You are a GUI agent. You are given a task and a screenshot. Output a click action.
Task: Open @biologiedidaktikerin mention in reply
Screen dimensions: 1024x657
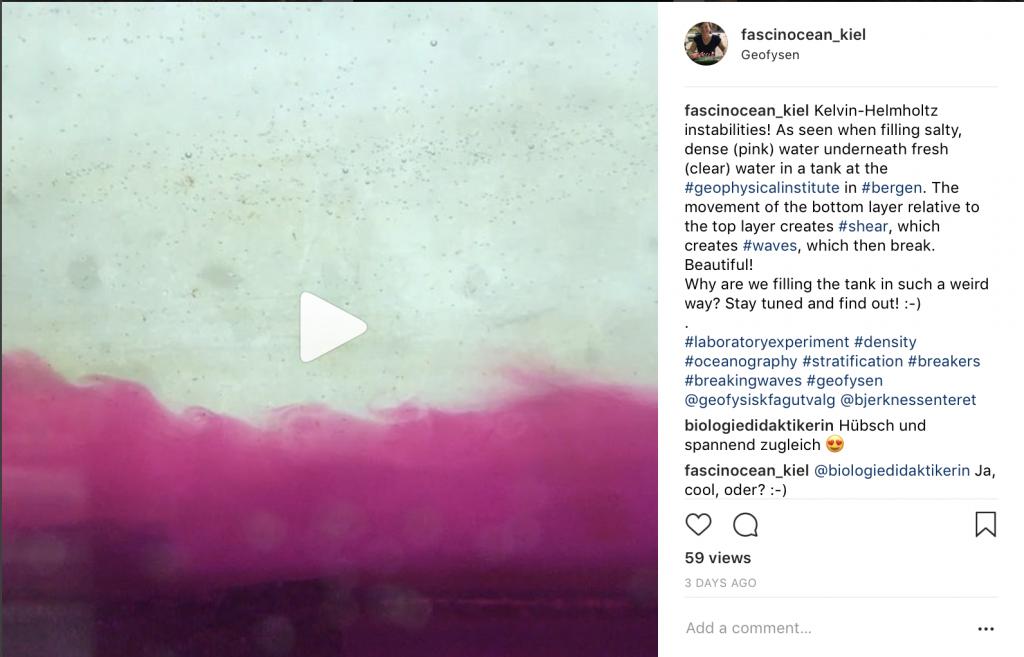(x=891, y=471)
